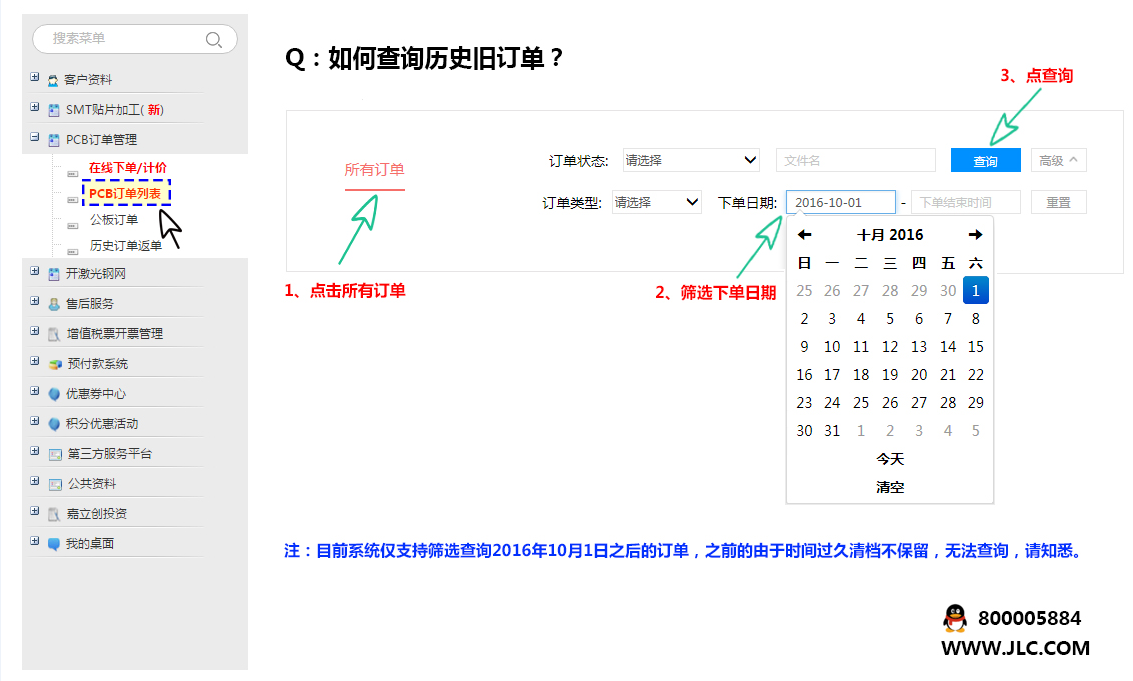Open PCB订单列表 in the sidebar
Image resolution: width=1133 pixels, height=681 pixels.
pyautogui.click(x=125, y=193)
